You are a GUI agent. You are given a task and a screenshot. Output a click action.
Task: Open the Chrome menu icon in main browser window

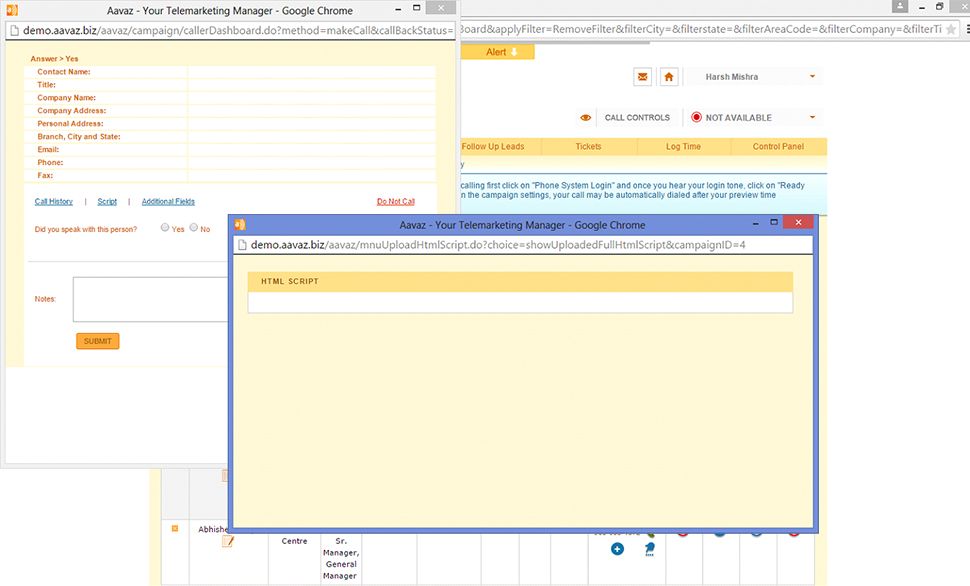point(968,29)
